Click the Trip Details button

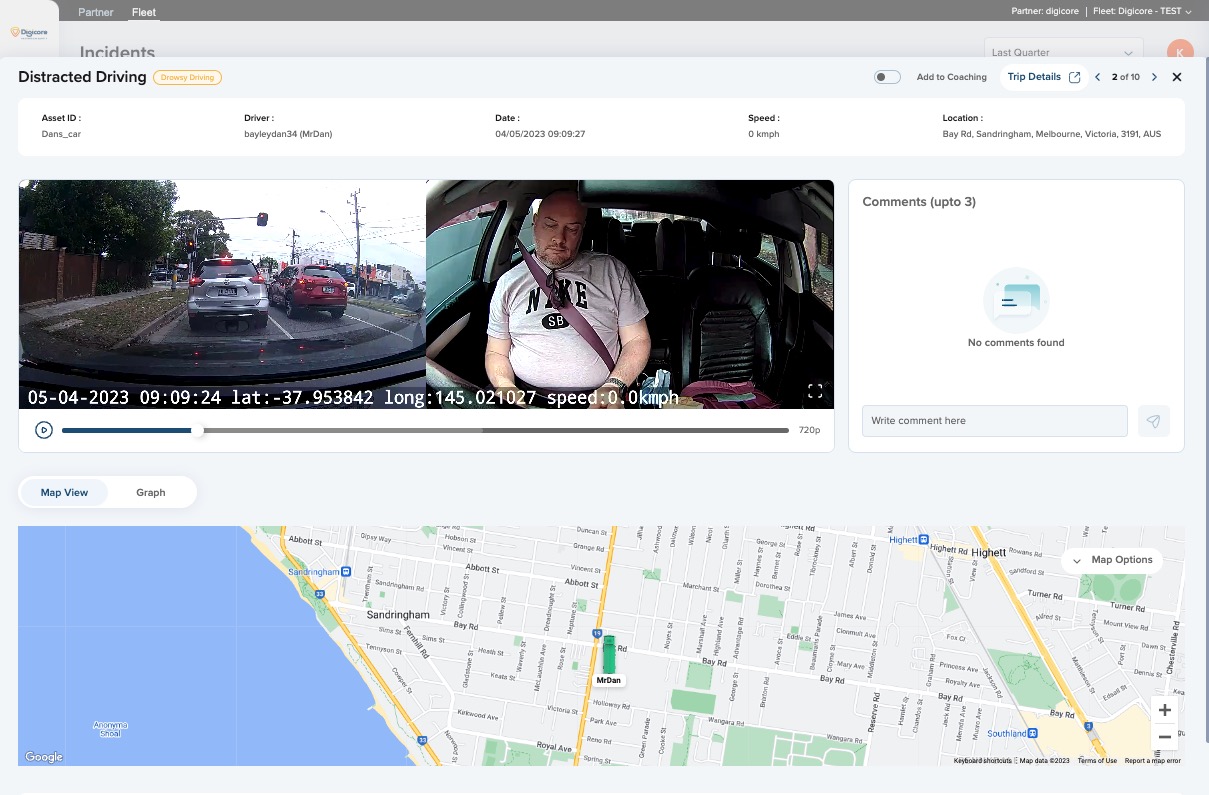1034,77
